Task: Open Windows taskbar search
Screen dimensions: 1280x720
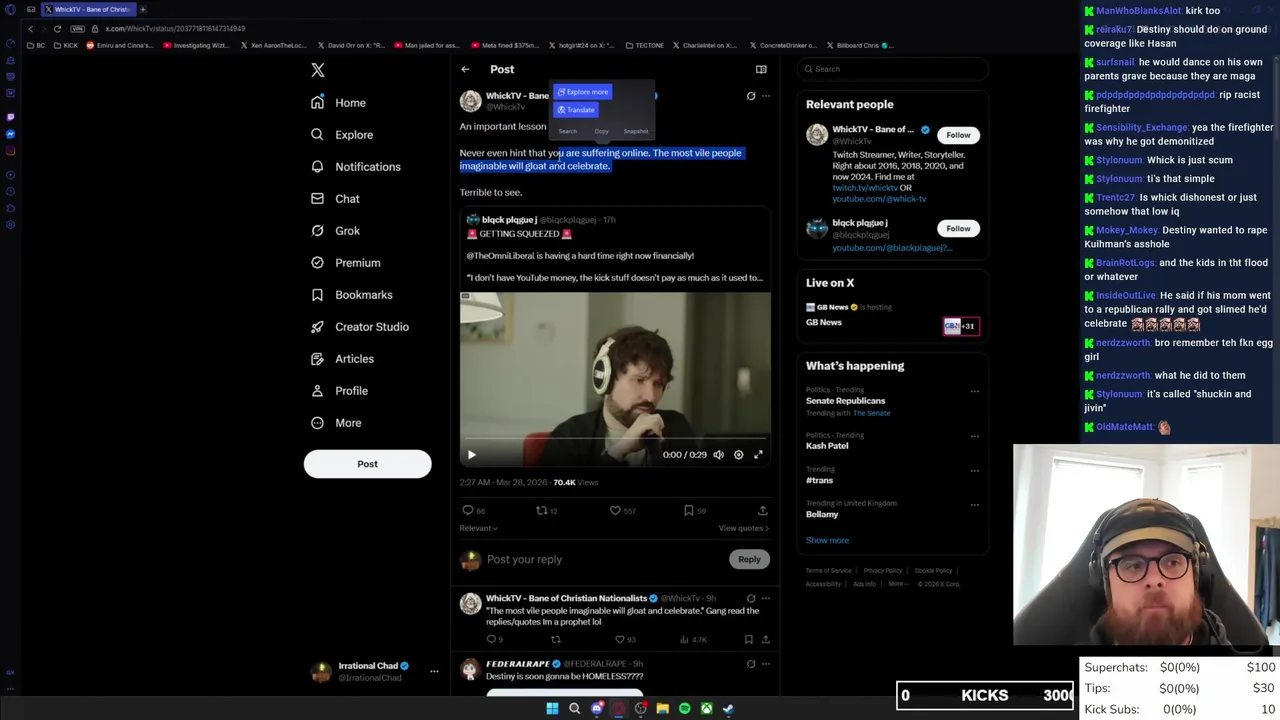Action: pyautogui.click(x=575, y=709)
